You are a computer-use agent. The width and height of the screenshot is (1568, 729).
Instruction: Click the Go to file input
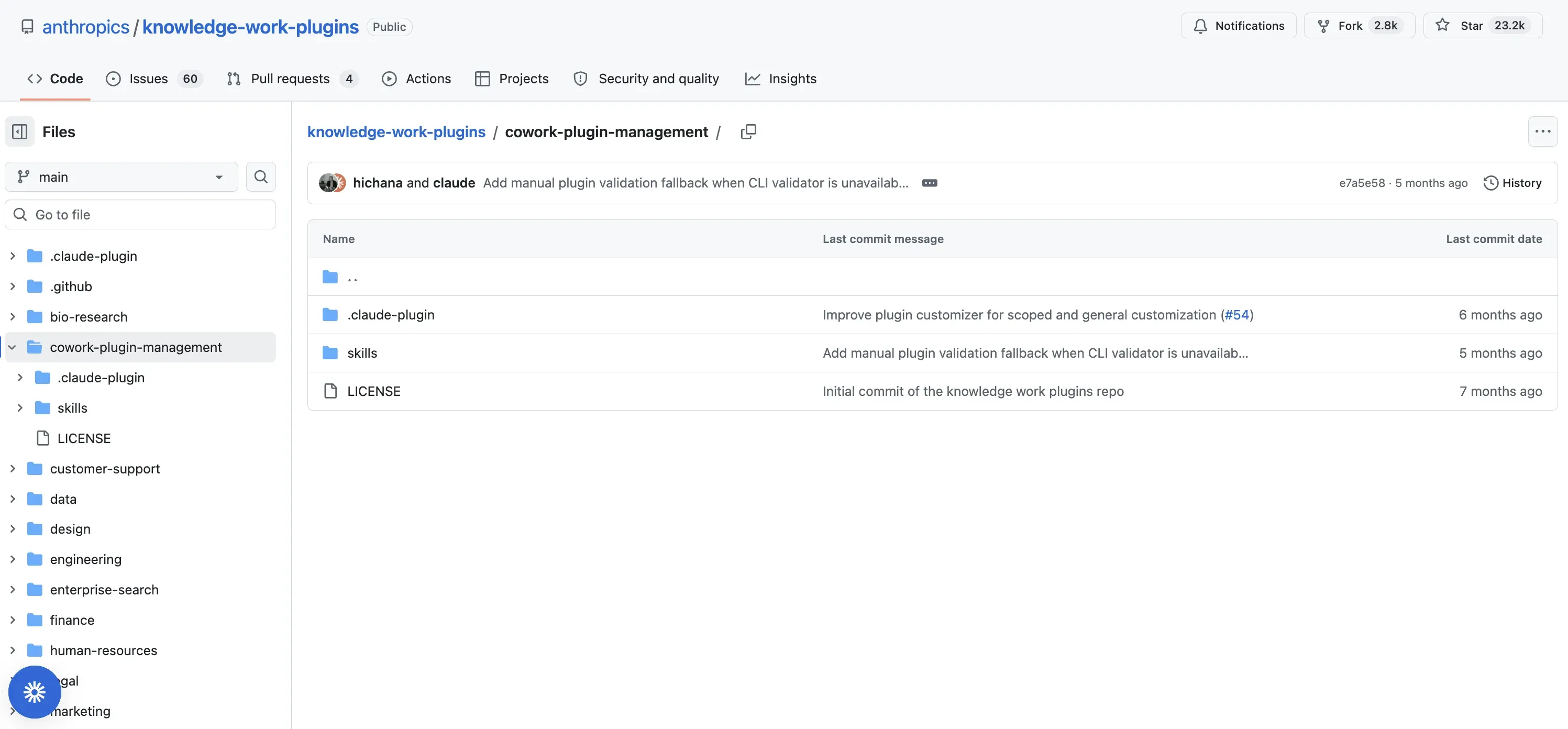click(140, 215)
